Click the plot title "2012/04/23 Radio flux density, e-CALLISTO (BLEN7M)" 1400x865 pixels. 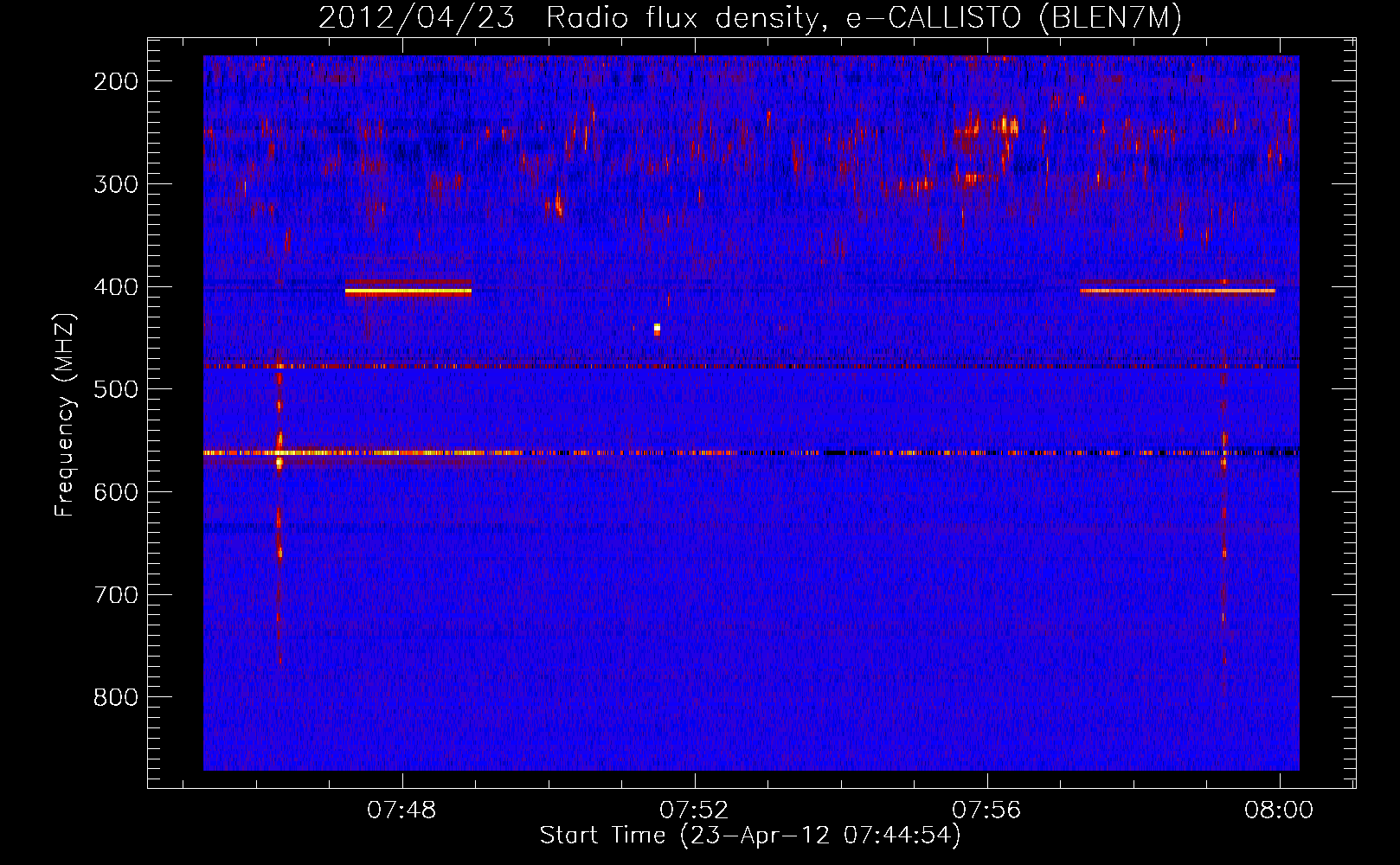tap(750, 17)
